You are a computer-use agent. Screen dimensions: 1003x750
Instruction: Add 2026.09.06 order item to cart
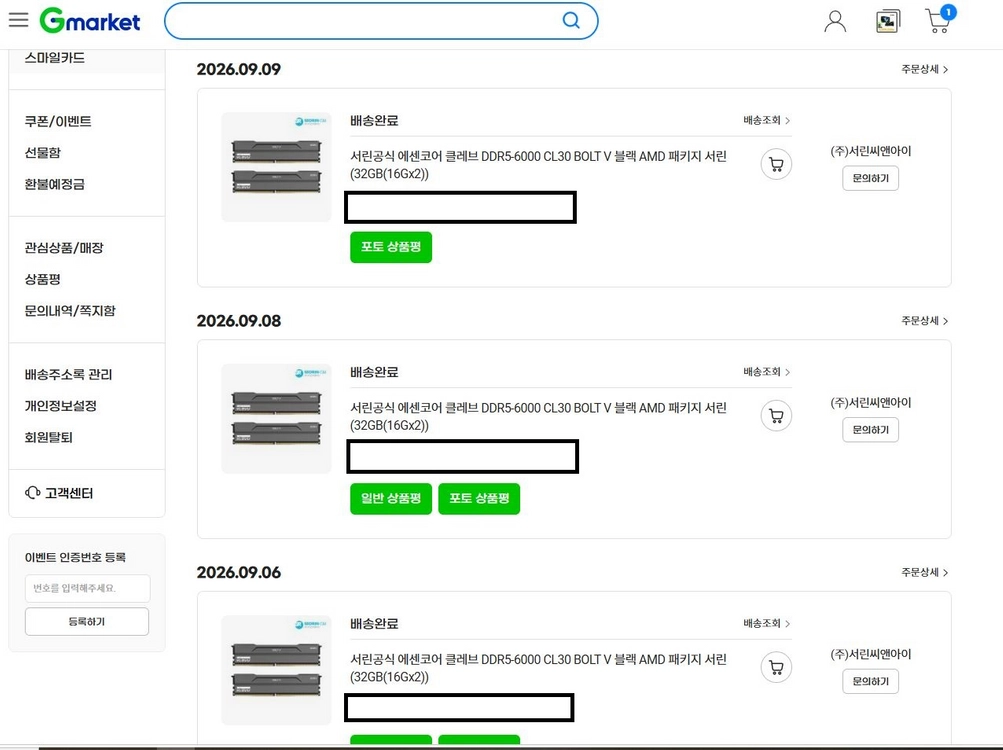[777, 667]
